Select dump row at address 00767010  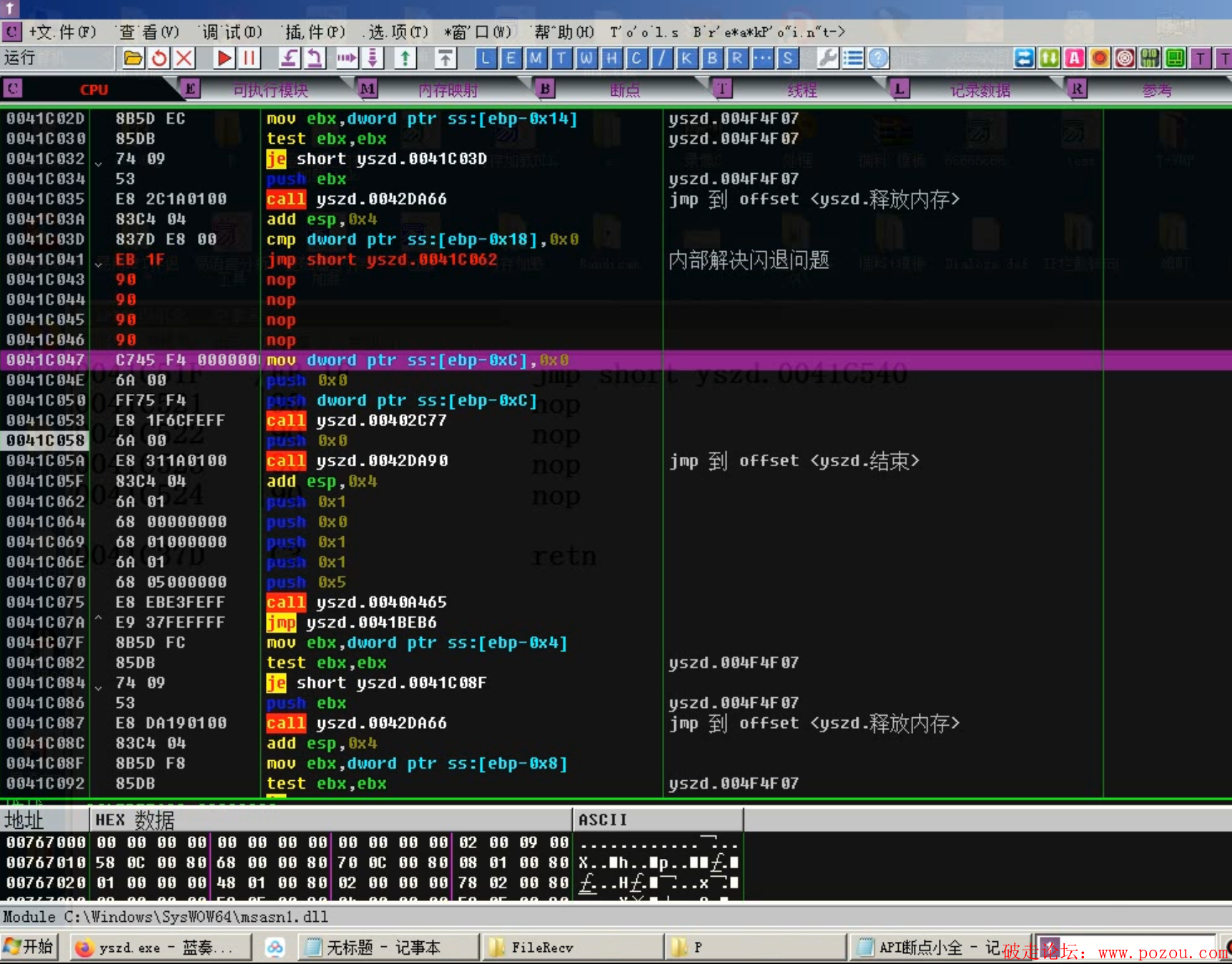[372, 862]
